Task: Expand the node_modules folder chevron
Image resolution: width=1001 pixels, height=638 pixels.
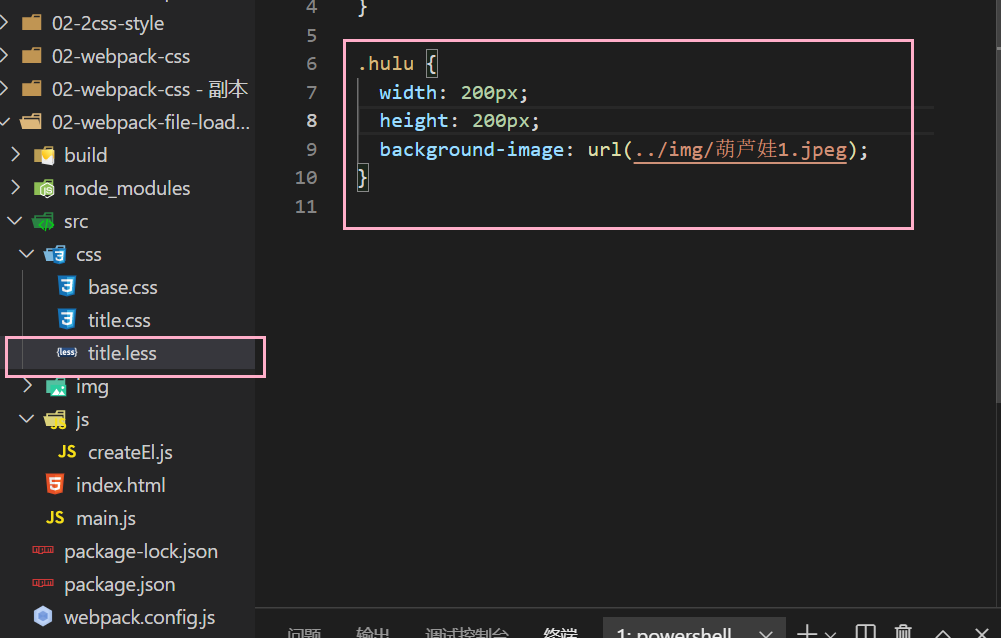Action: point(16,188)
